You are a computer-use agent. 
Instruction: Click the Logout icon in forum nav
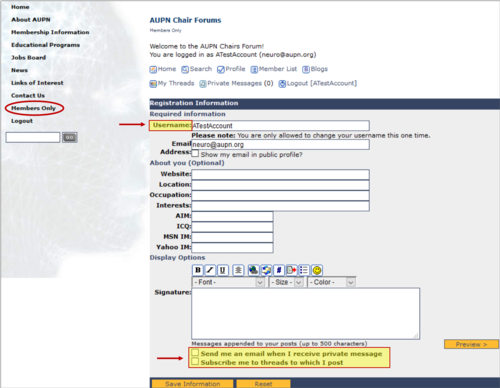tap(282, 84)
